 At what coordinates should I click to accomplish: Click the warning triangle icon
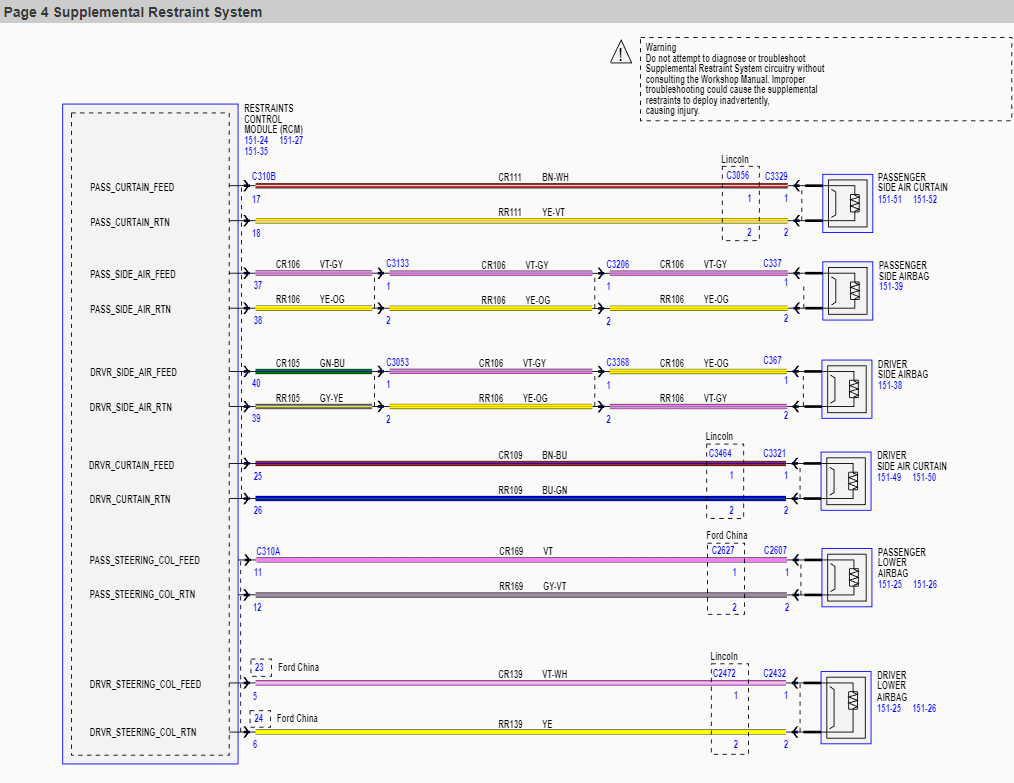[622, 51]
